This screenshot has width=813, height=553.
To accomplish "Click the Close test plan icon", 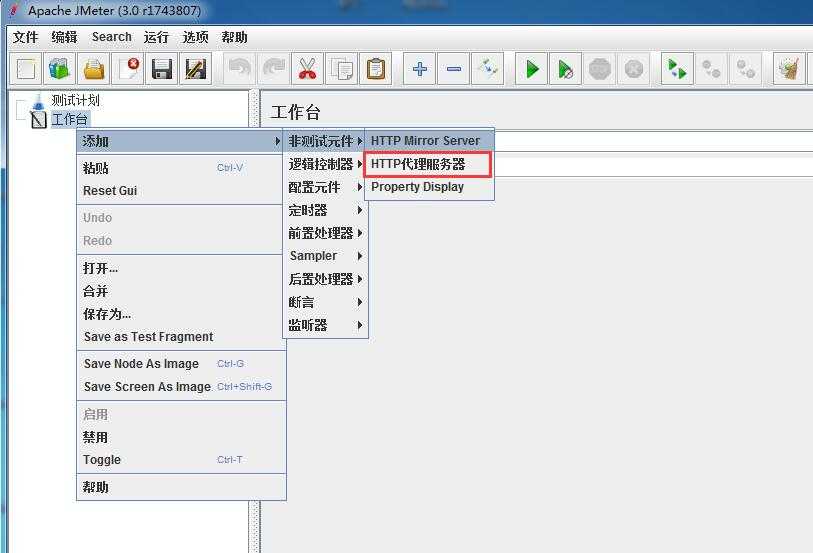I will [128, 68].
